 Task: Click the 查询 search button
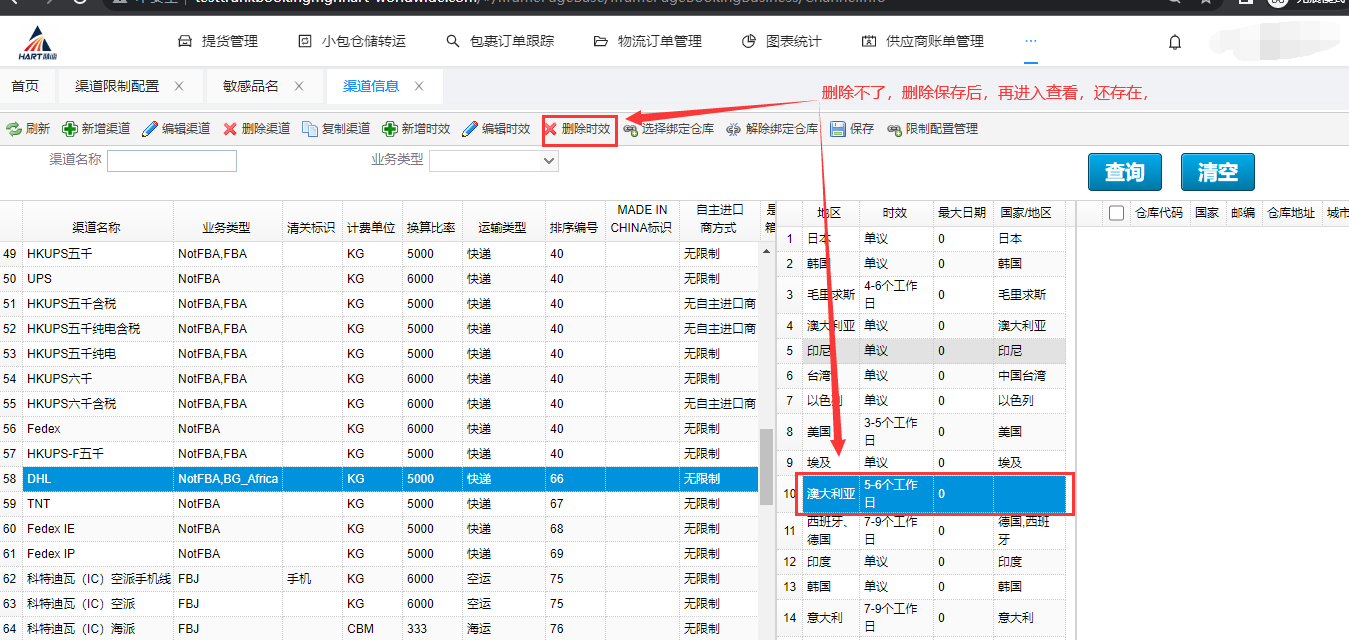(x=1124, y=172)
